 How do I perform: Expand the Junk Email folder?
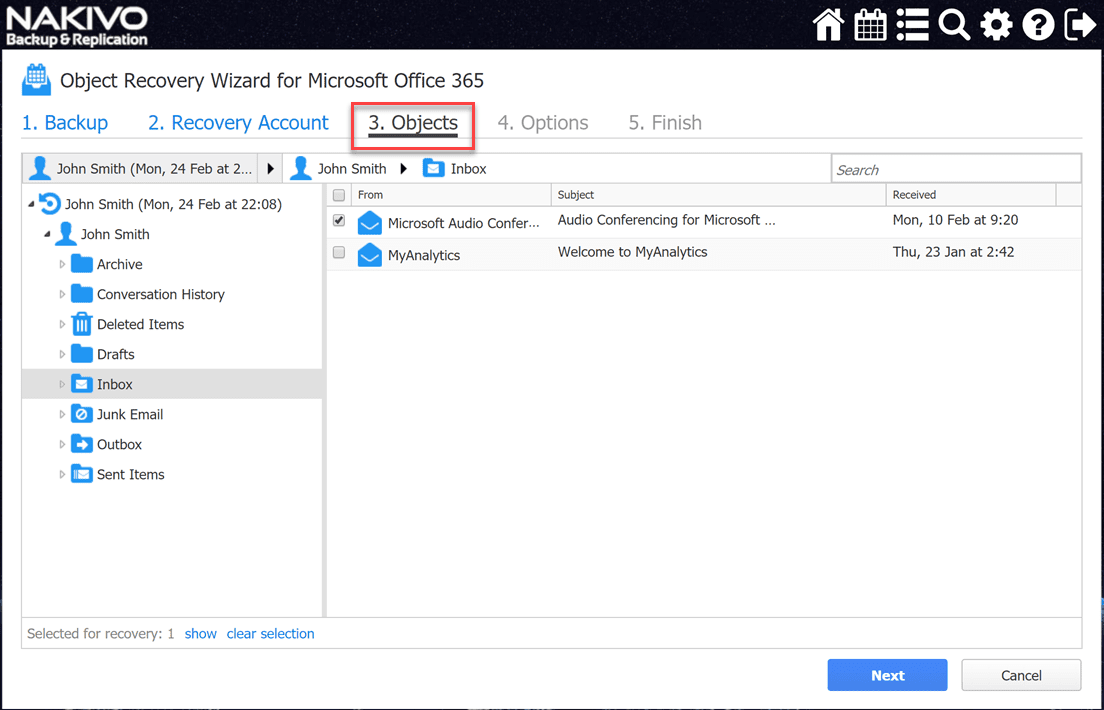point(62,414)
